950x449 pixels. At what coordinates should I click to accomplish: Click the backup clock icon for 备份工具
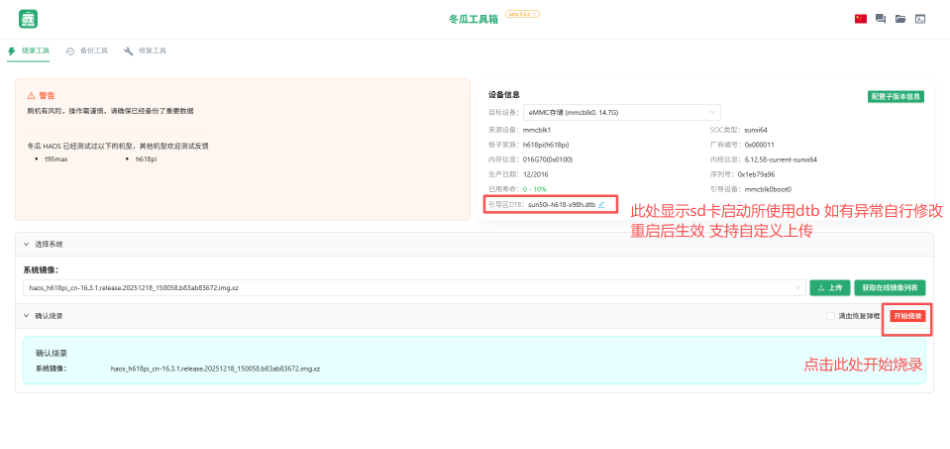70,50
